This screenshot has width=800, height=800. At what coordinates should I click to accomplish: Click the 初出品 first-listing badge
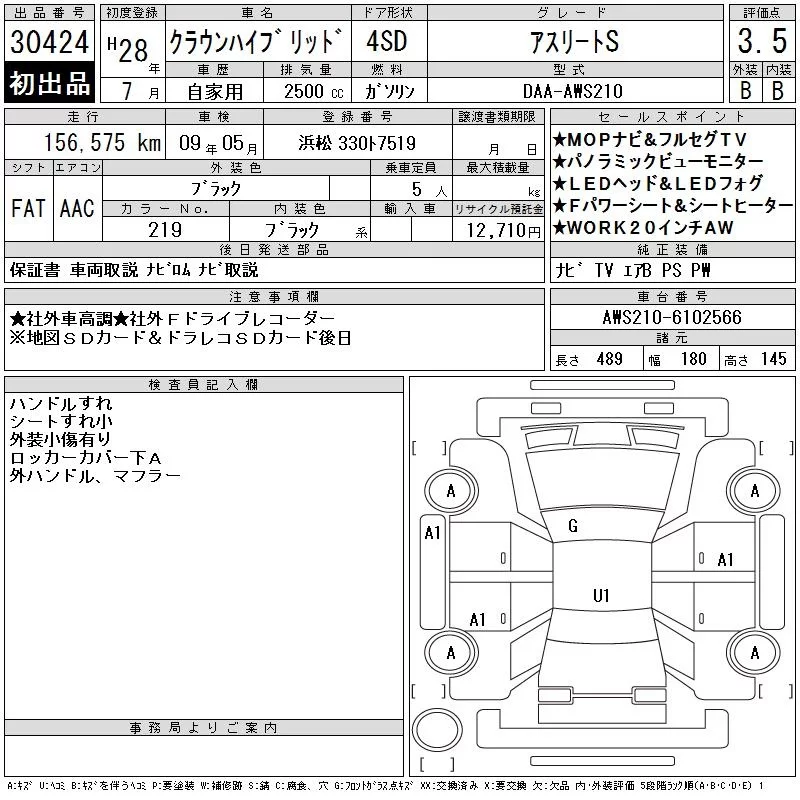click(49, 83)
